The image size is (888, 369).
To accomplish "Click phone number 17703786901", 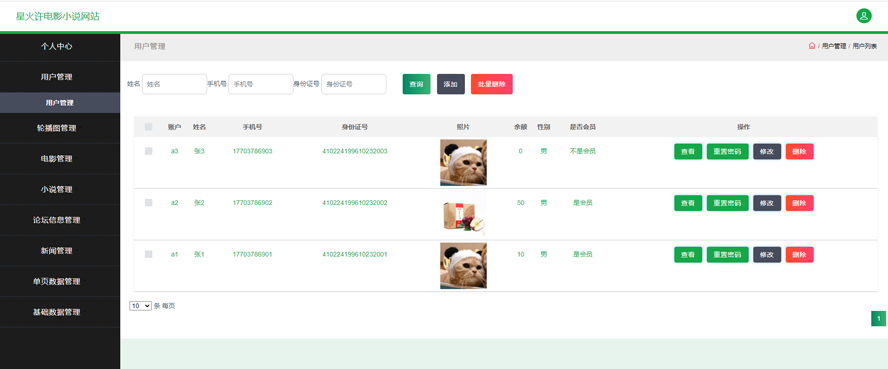I will (x=253, y=254).
